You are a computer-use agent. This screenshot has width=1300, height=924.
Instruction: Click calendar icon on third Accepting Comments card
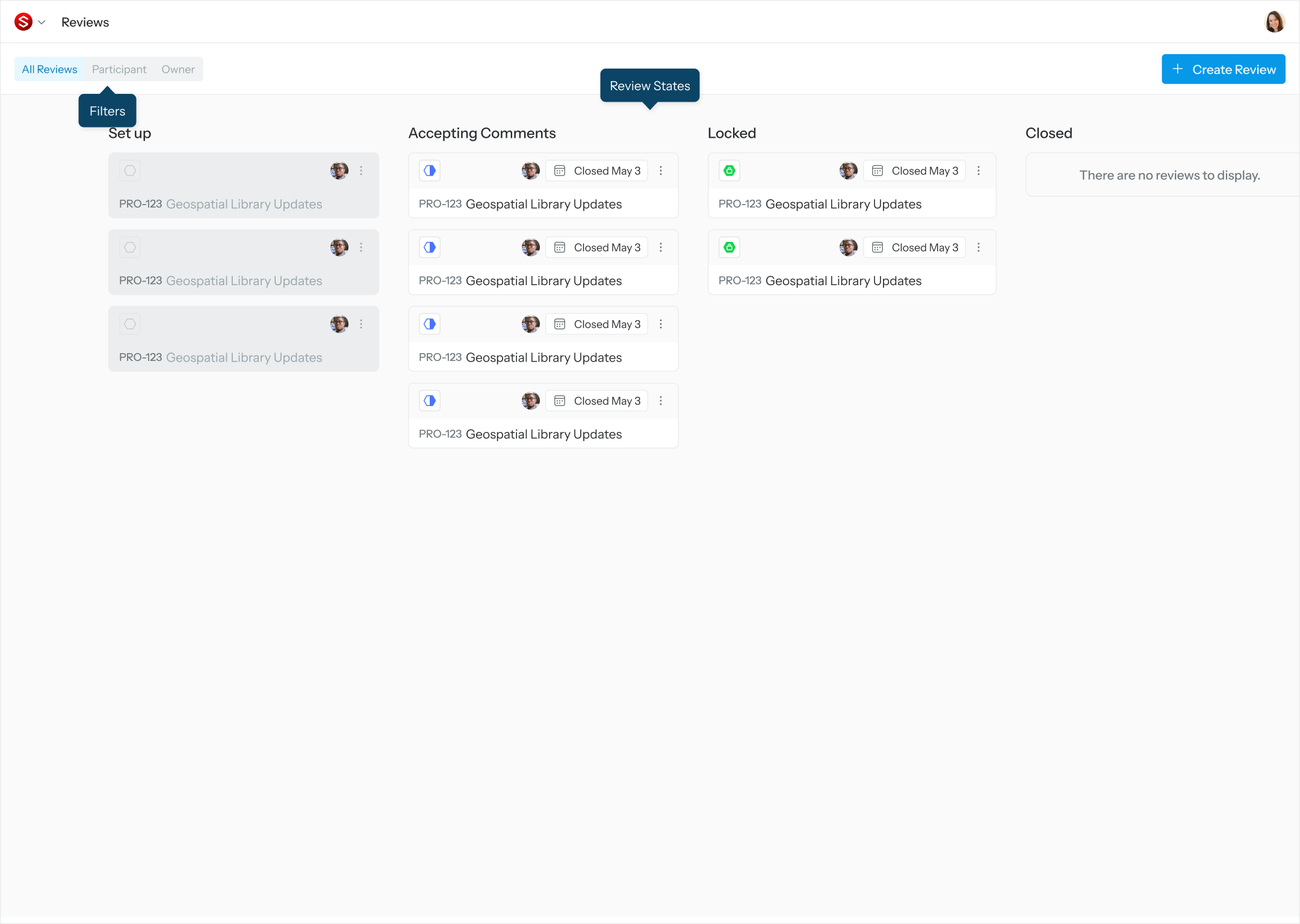pyautogui.click(x=560, y=324)
